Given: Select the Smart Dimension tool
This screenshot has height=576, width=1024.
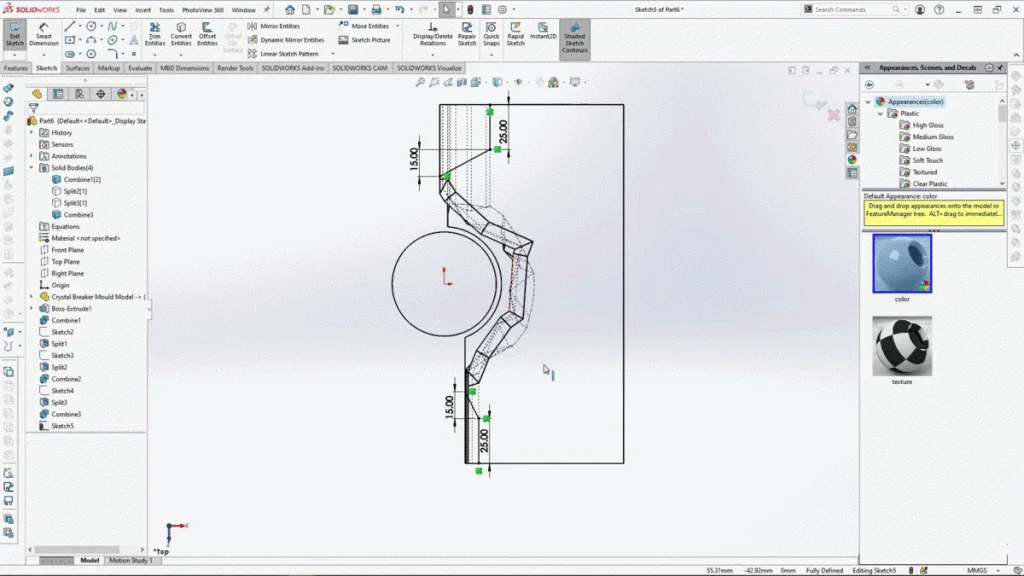Looking at the screenshot, I should (x=44, y=34).
